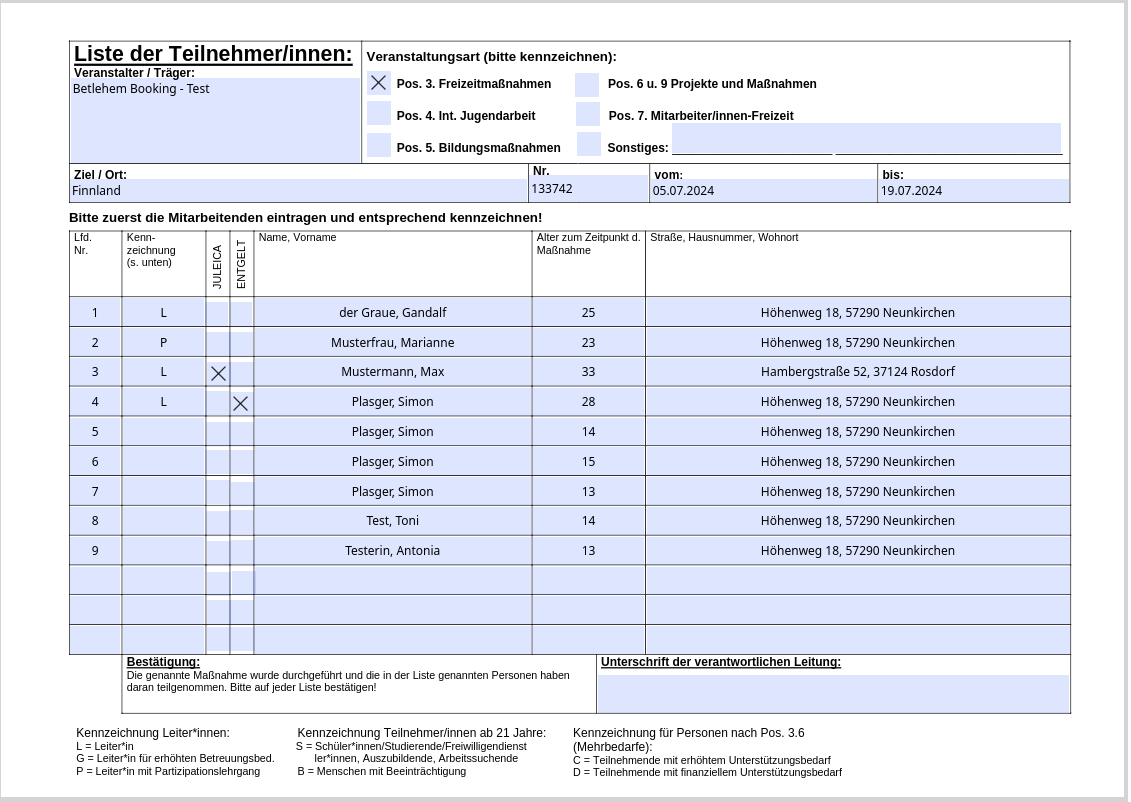The height and width of the screenshot is (802, 1131).
Task: Select the Nr. field with 133742
Action: click(588, 189)
